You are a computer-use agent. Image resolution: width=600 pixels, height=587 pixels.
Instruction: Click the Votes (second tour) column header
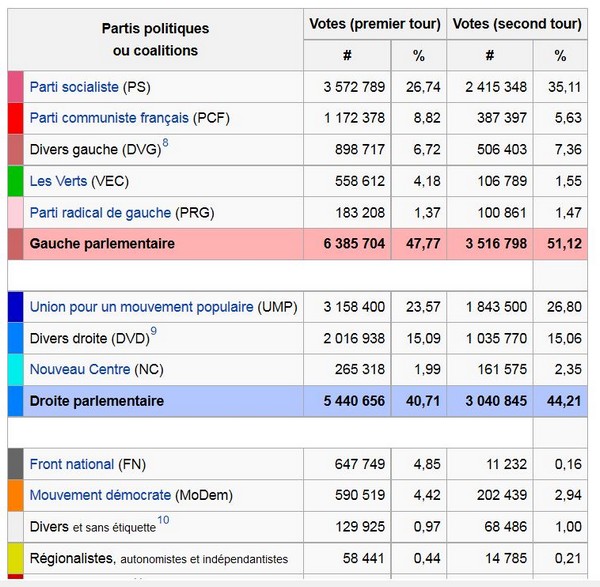(516, 24)
